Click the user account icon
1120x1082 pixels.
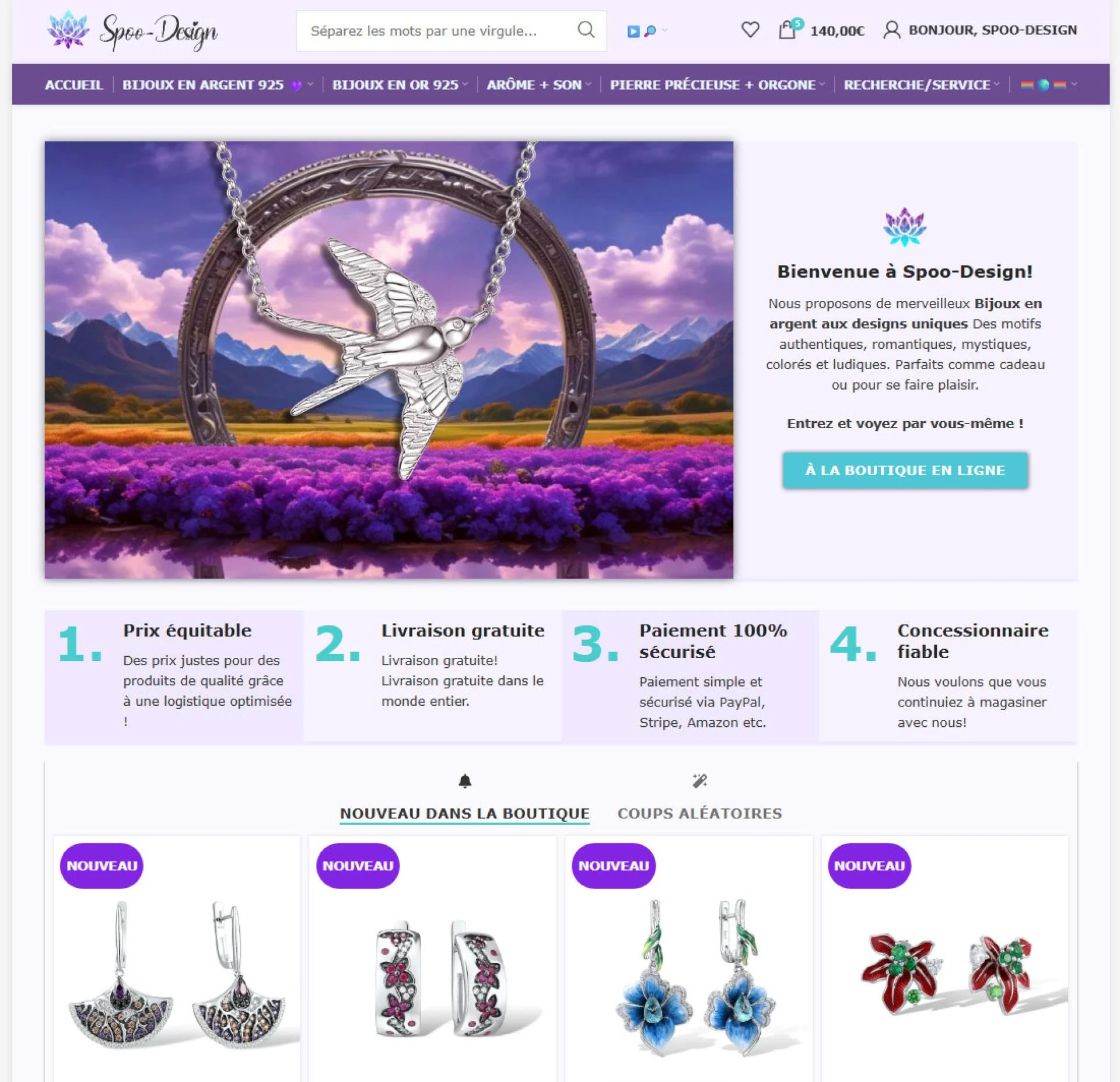click(x=891, y=30)
